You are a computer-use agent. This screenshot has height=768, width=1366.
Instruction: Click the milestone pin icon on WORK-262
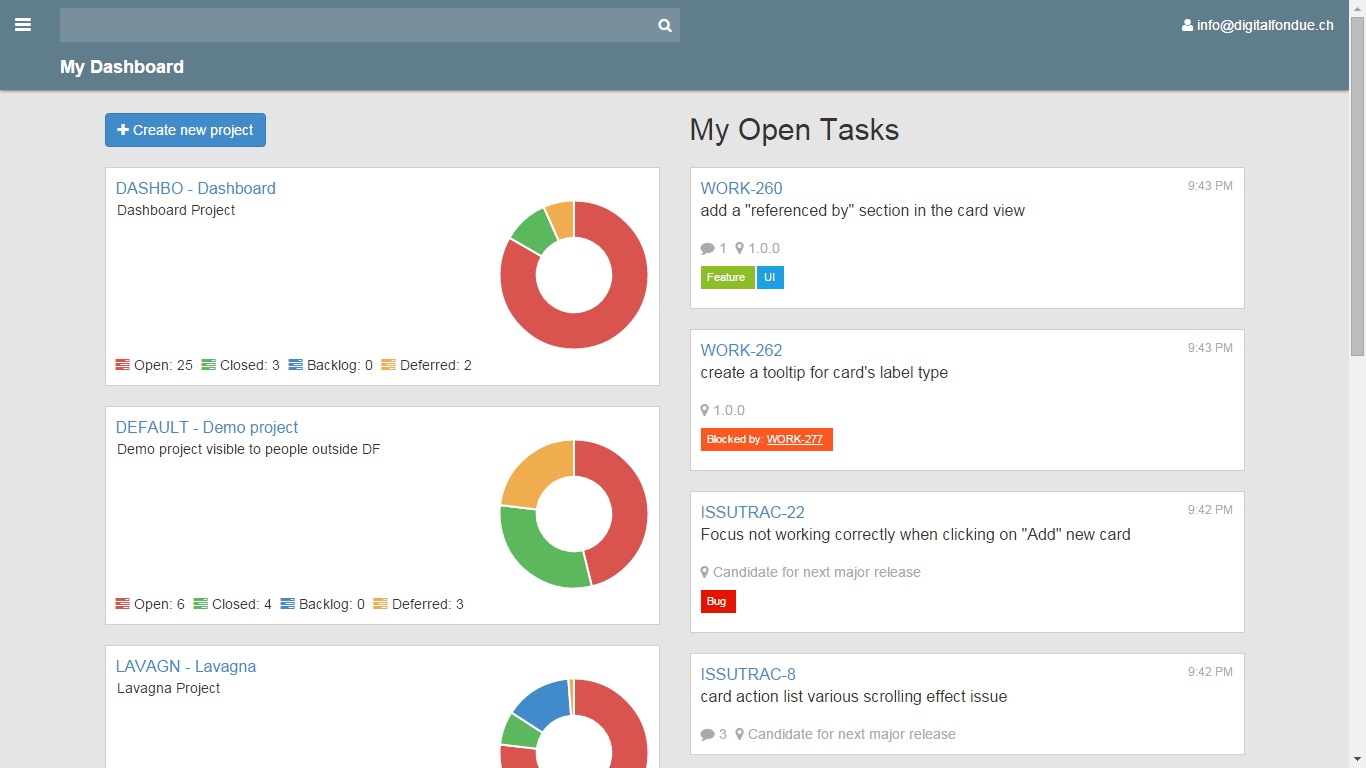[x=705, y=410]
